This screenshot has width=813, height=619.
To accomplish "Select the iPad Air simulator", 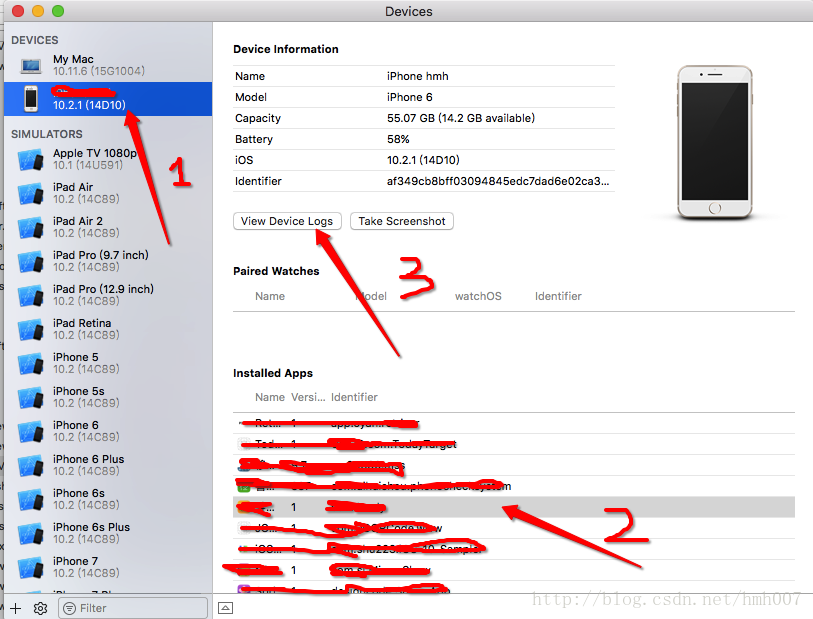I will click(108, 193).
